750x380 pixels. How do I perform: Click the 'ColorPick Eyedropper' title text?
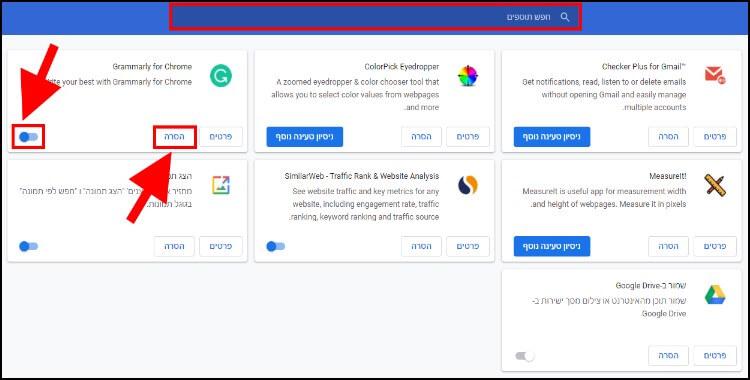pyautogui.click(x=402, y=67)
